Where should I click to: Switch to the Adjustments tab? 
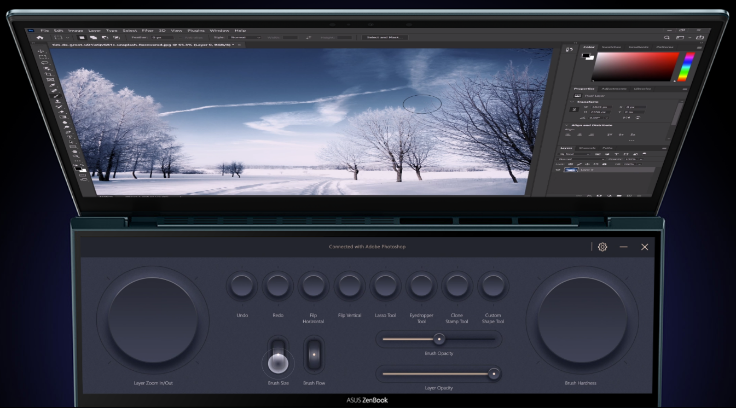click(x=614, y=89)
